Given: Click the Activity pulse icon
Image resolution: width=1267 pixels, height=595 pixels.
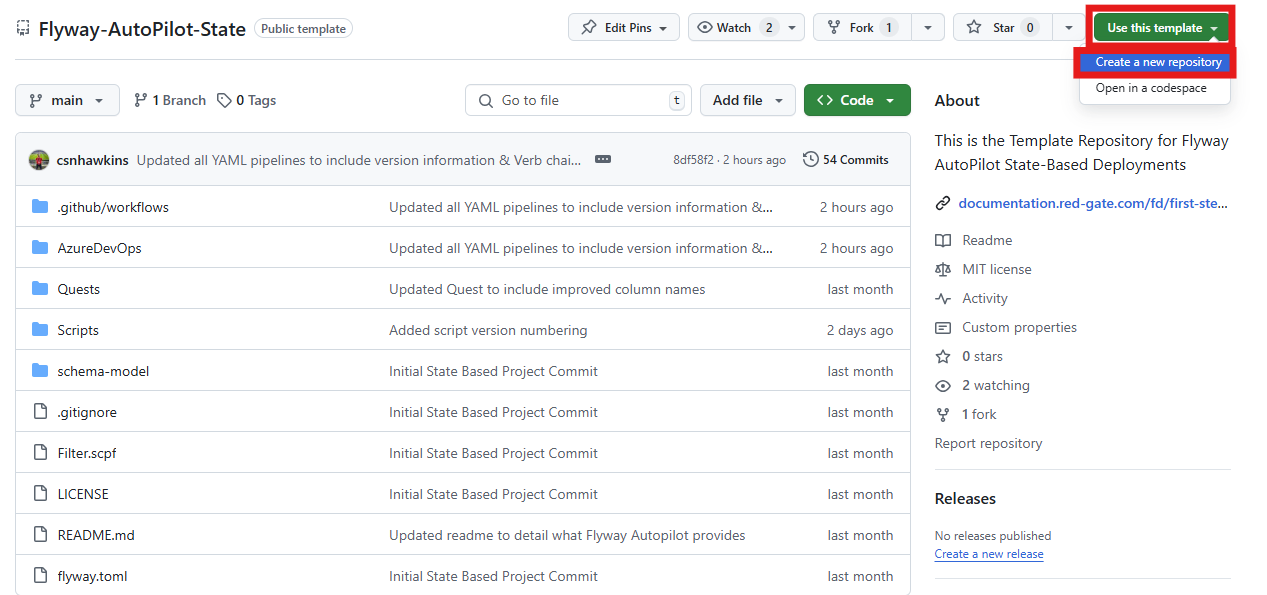Looking at the screenshot, I should tap(942, 298).
